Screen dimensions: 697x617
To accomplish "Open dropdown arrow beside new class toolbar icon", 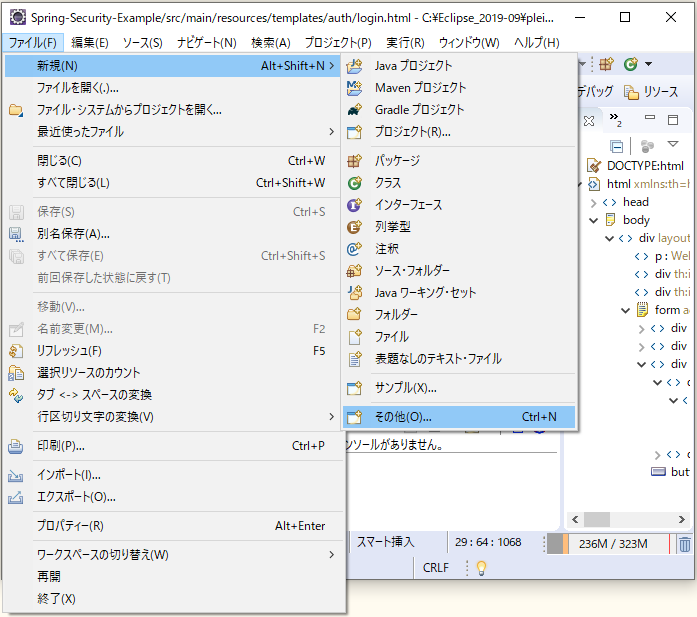I will (x=649, y=64).
